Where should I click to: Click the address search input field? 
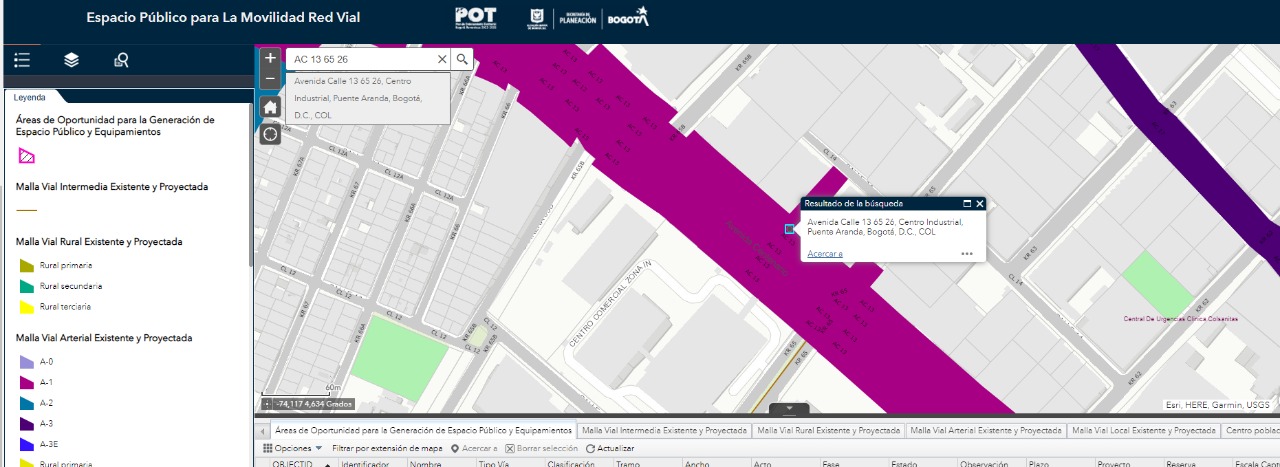coord(362,60)
